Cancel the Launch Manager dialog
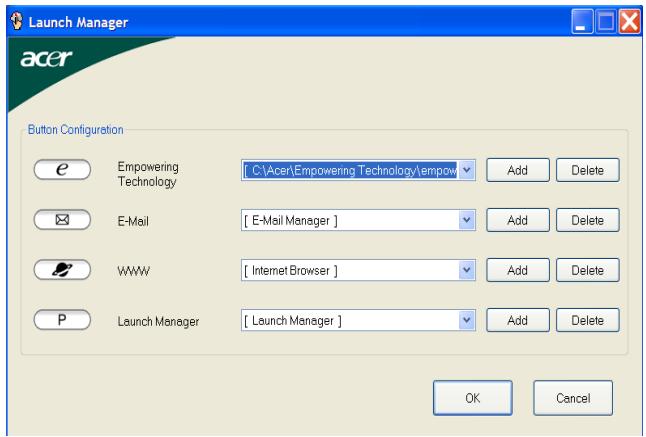 point(573,398)
